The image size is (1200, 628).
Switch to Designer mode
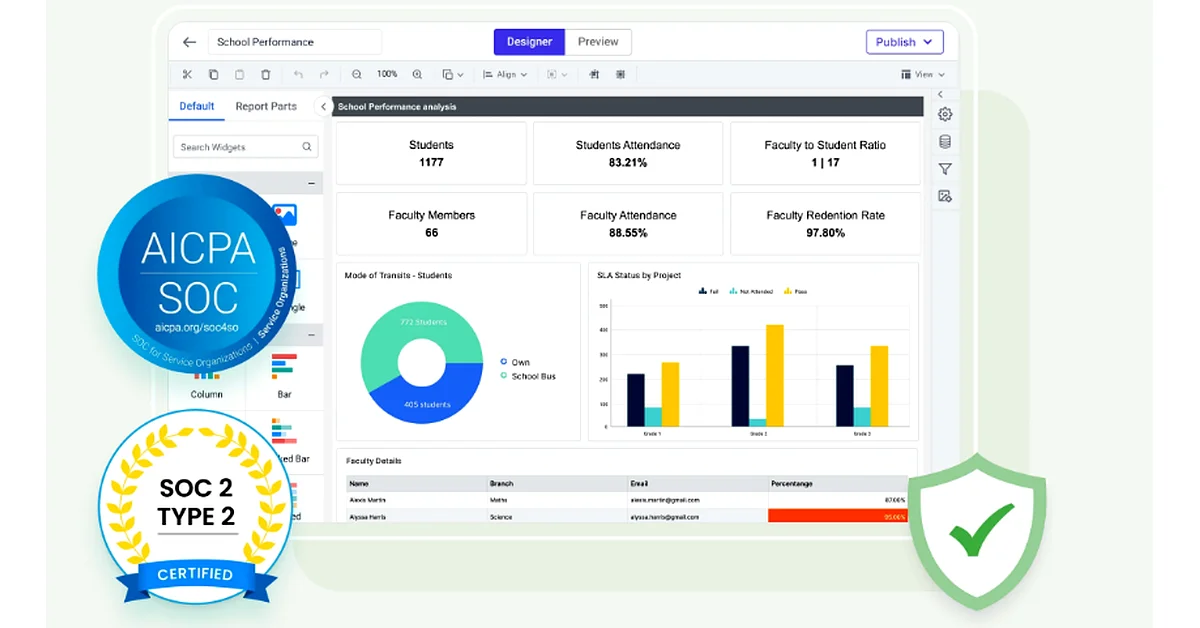[529, 42]
